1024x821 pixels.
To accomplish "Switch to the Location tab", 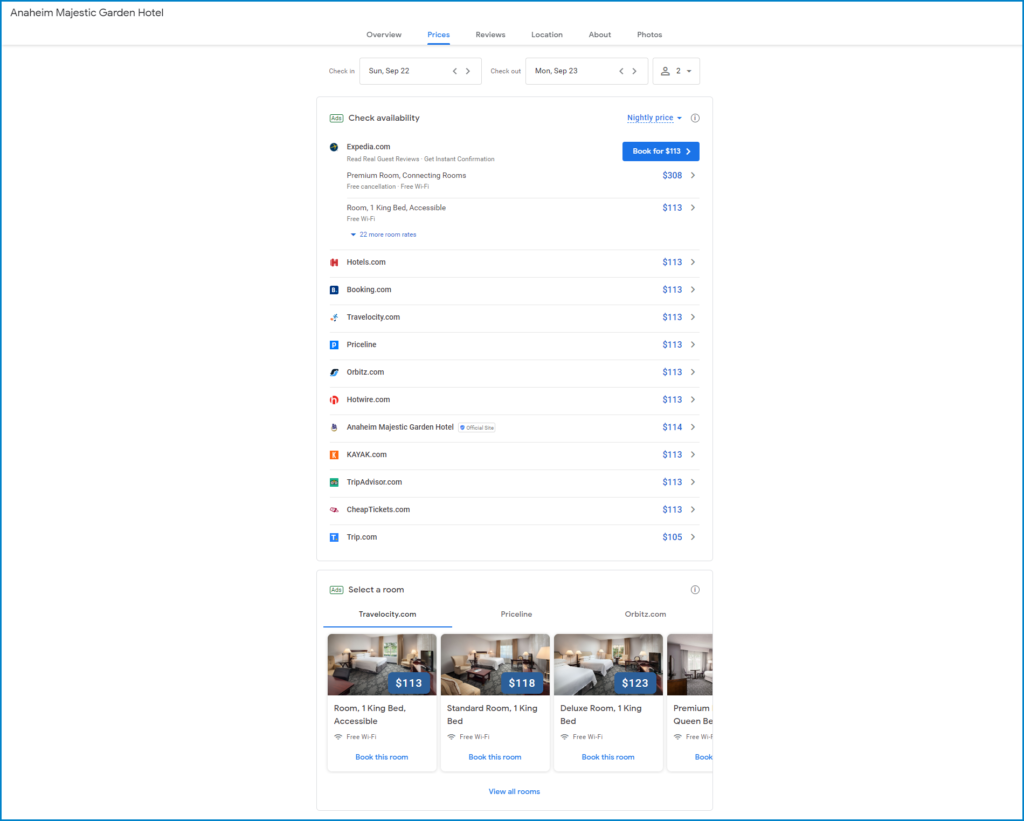I will [x=547, y=35].
